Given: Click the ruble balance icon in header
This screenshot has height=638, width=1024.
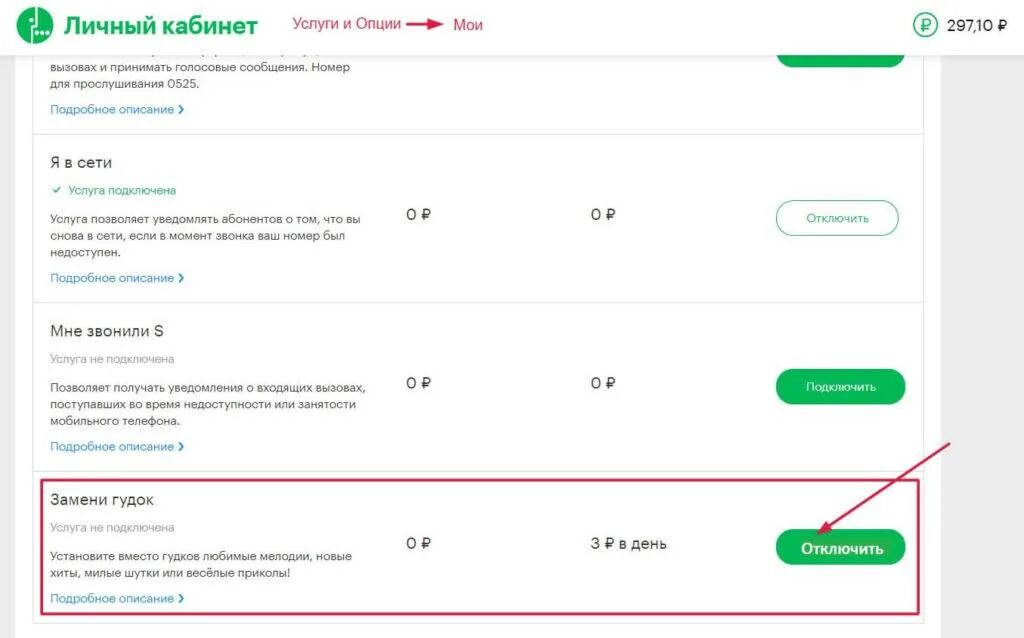Looking at the screenshot, I should pos(925,25).
